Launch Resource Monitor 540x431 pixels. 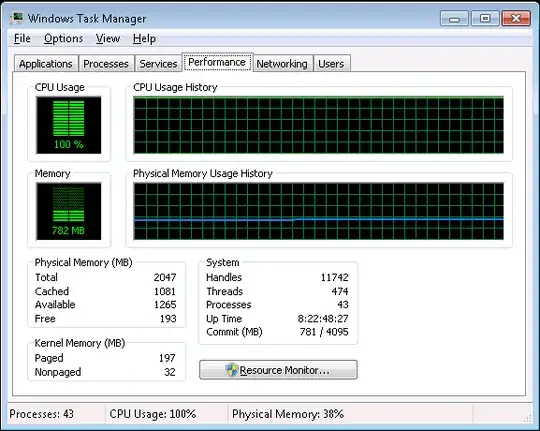(x=278, y=370)
